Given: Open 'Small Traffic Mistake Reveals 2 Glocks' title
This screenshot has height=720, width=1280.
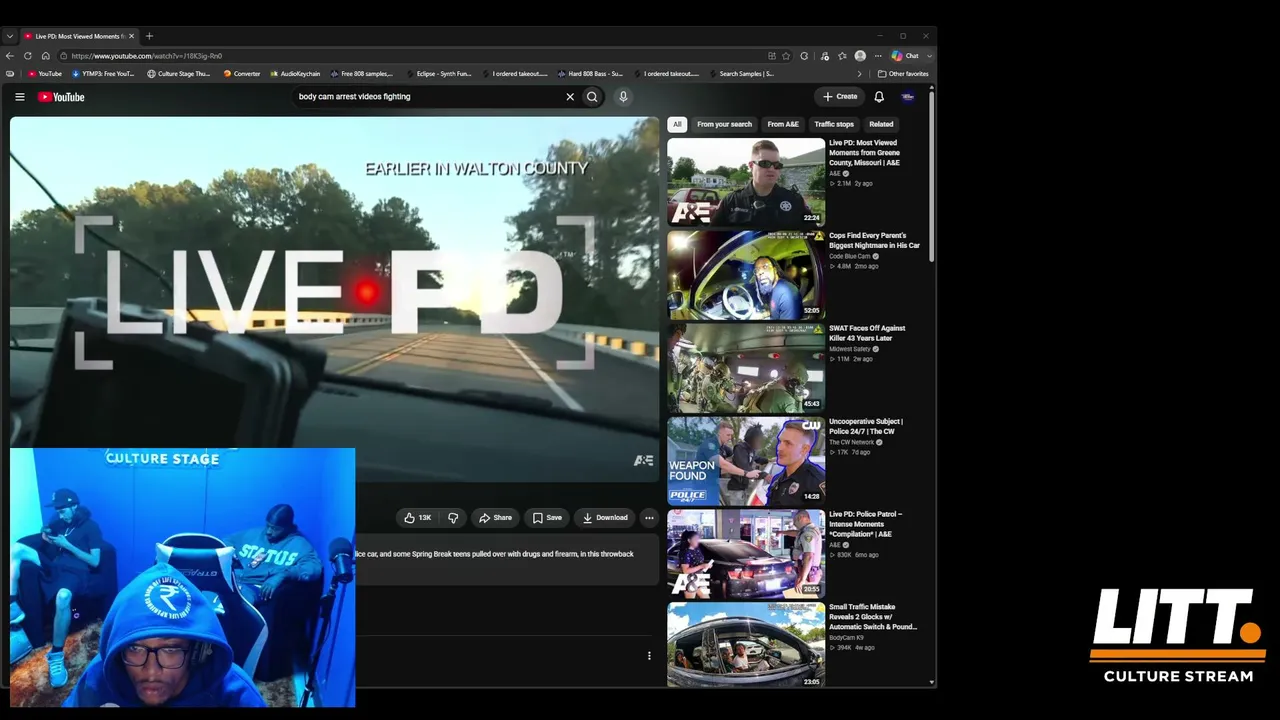Looking at the screenshot, I should click(x=873, y=617).
